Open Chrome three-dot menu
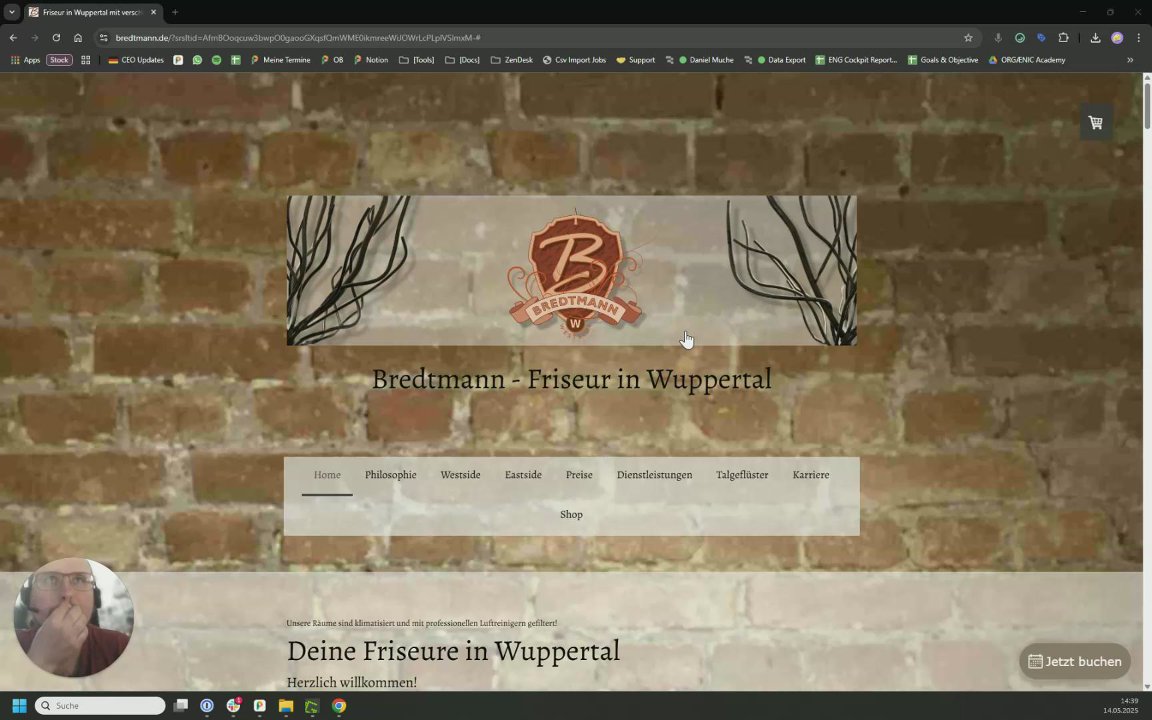This screenshot has height=720, width=1152. coord(1139,37)
